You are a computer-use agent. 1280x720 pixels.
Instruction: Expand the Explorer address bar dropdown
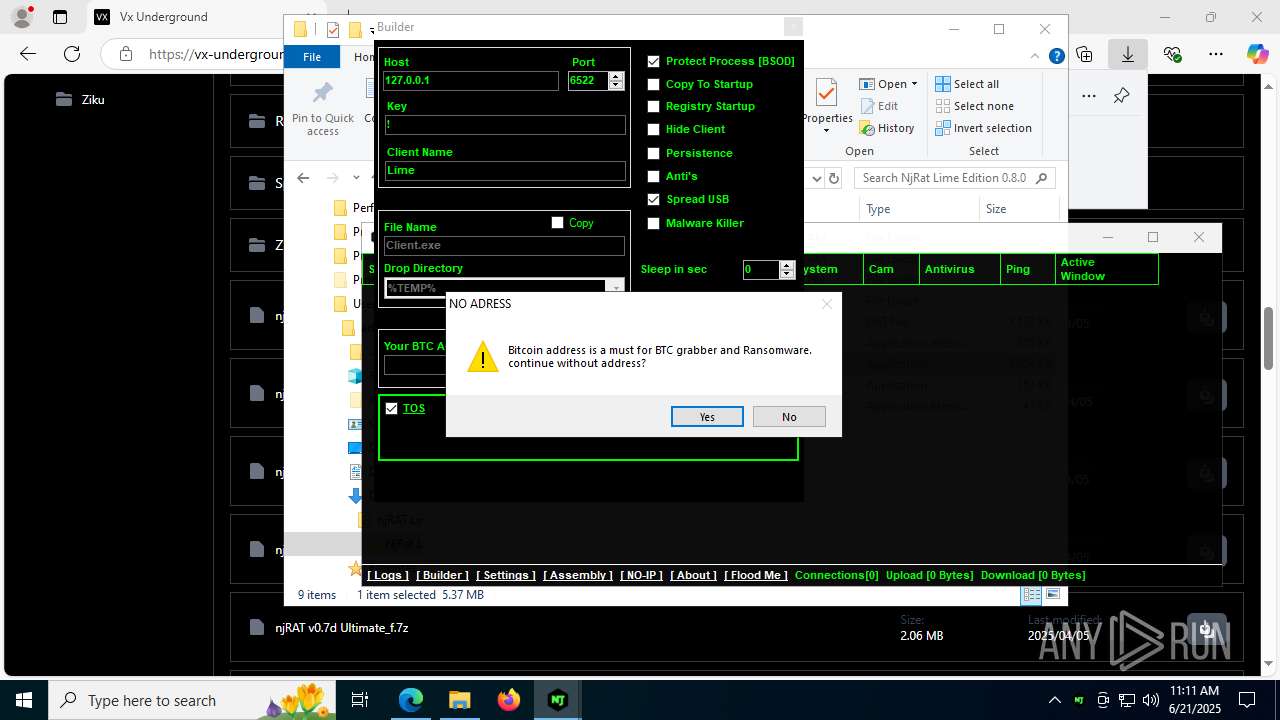815,178
